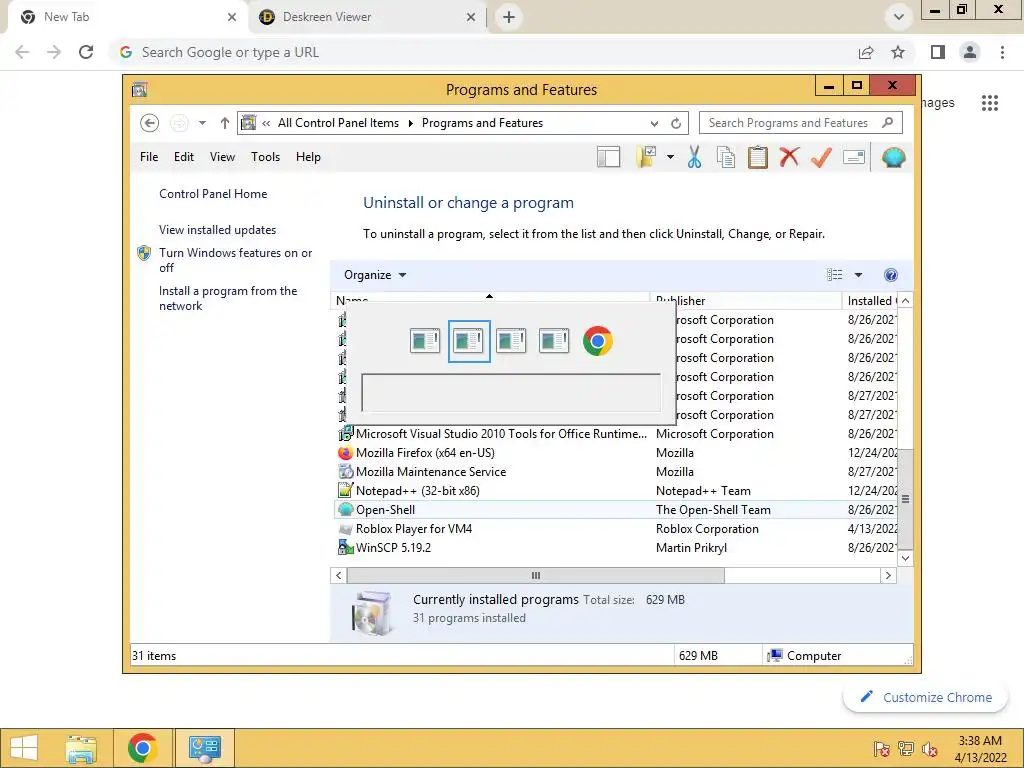Open the blue Help question mark icon
Image resolution: width=1024 pixels, height=768 pixels.
coord(890,275)
